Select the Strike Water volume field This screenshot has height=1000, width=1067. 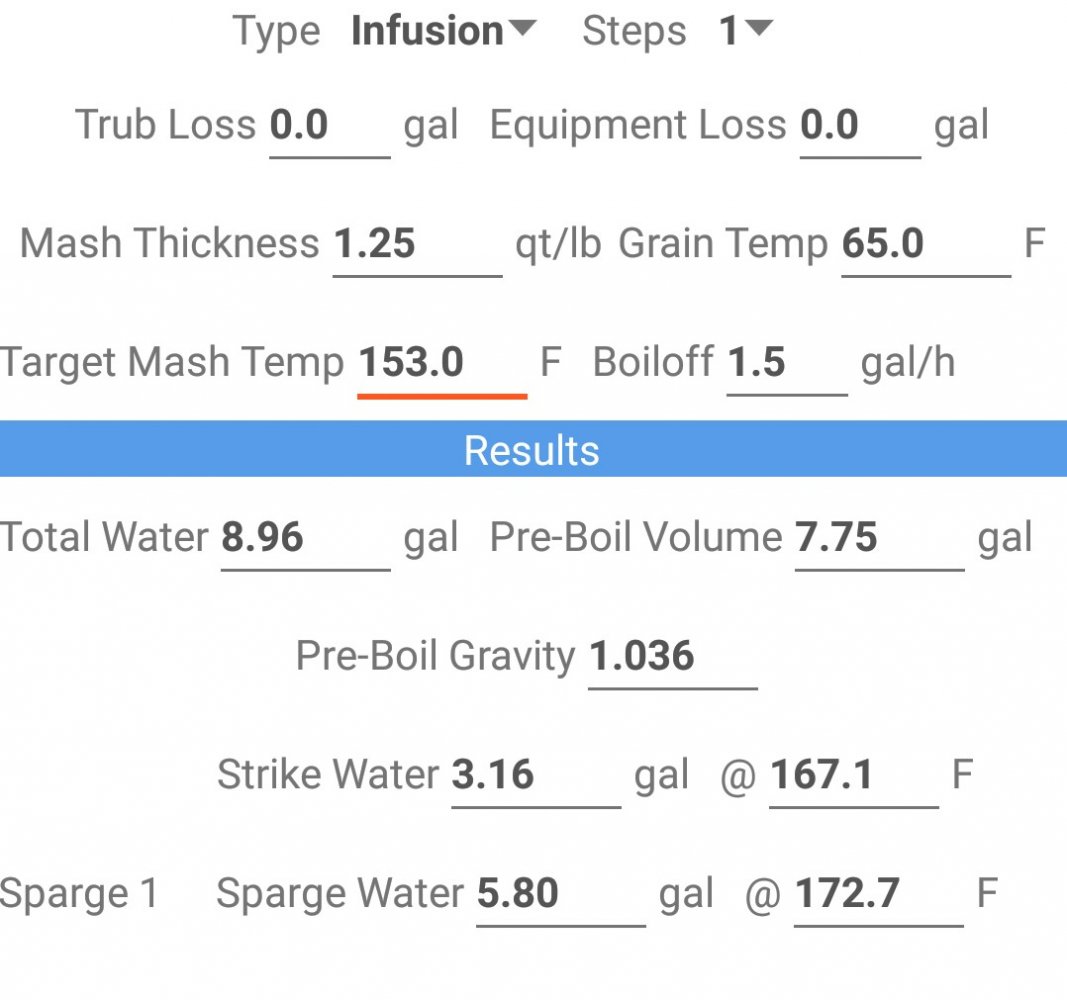click(x=535, y=776)
